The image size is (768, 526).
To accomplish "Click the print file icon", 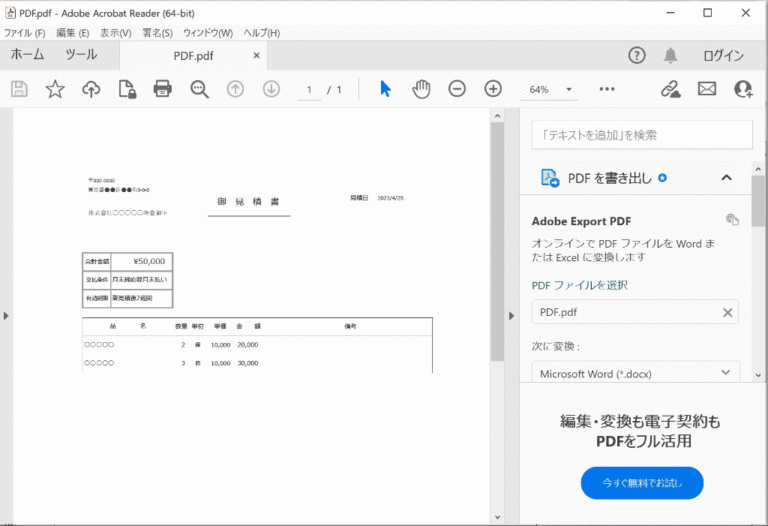I will coord(163,89).
